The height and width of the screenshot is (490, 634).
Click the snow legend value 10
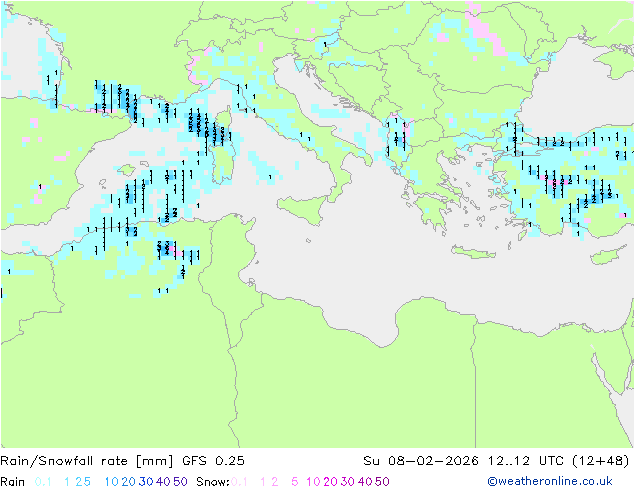313,482
